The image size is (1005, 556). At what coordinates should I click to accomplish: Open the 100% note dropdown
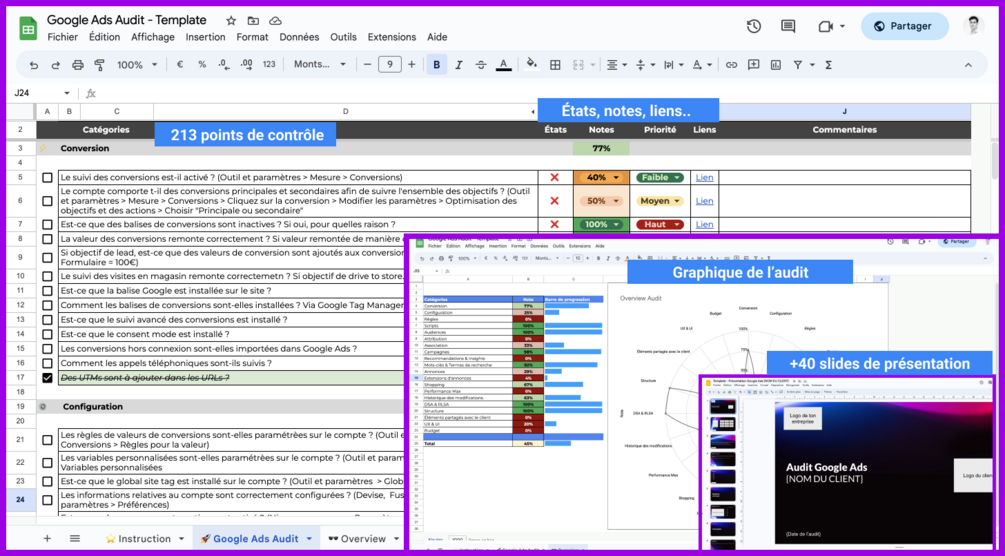(x=617, y=224)
